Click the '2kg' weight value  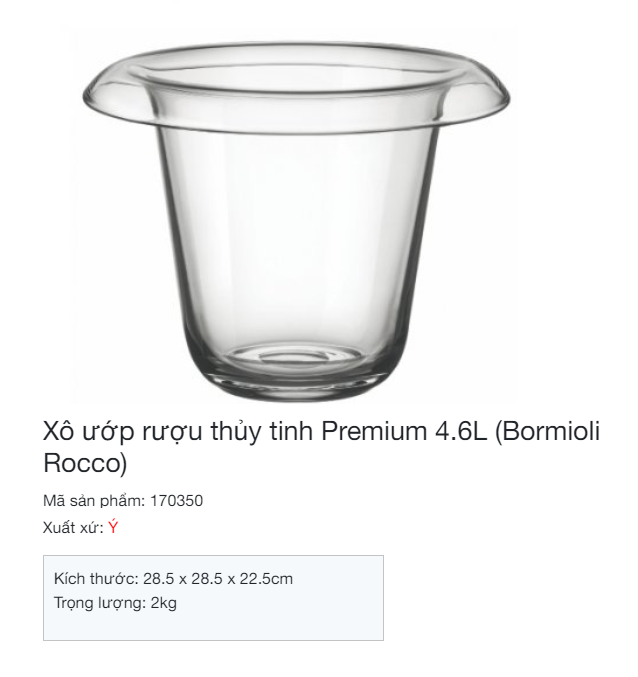tap(164, 602)
